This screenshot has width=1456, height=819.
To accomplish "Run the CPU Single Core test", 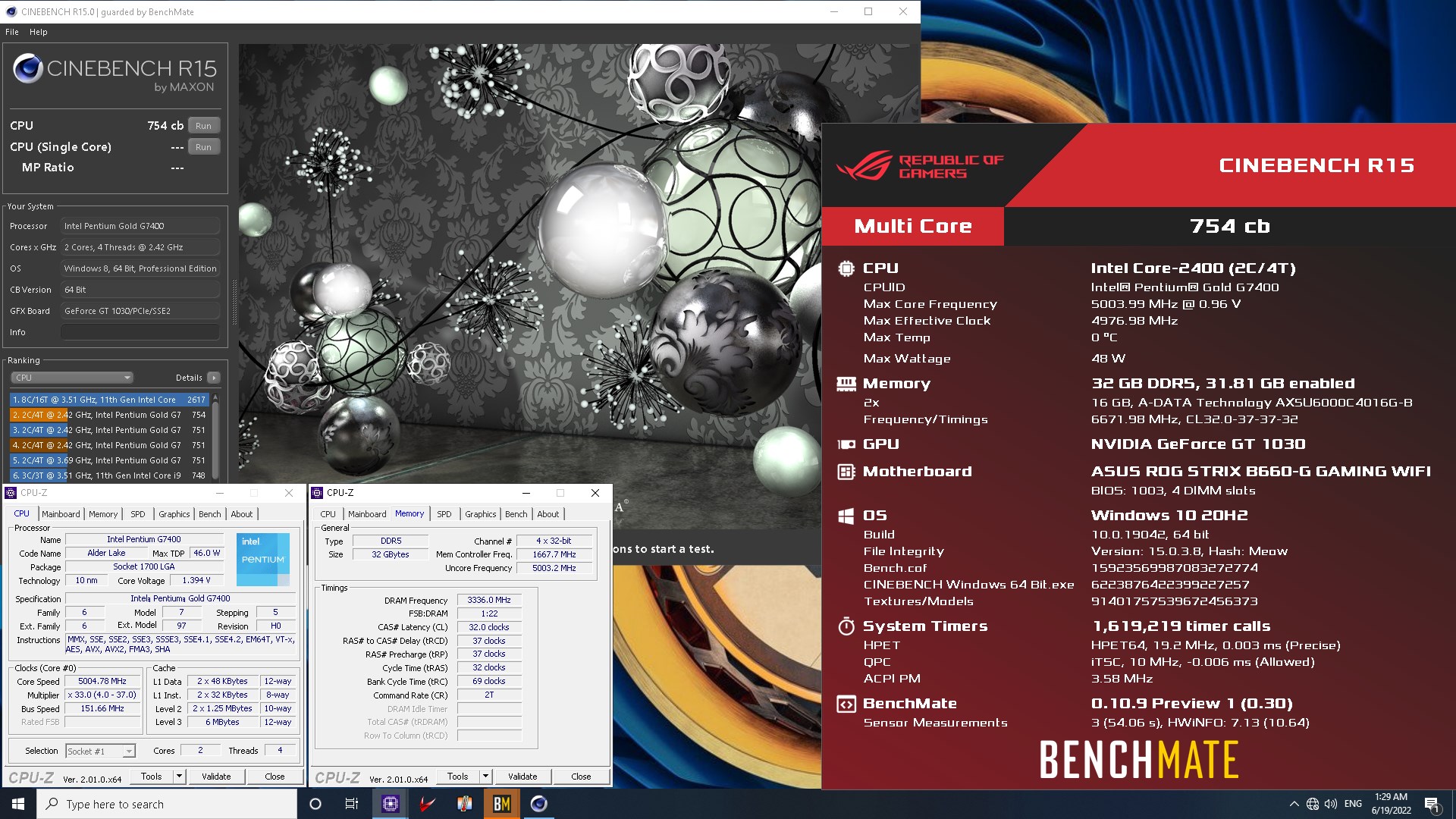I will [x=203, y=147].
